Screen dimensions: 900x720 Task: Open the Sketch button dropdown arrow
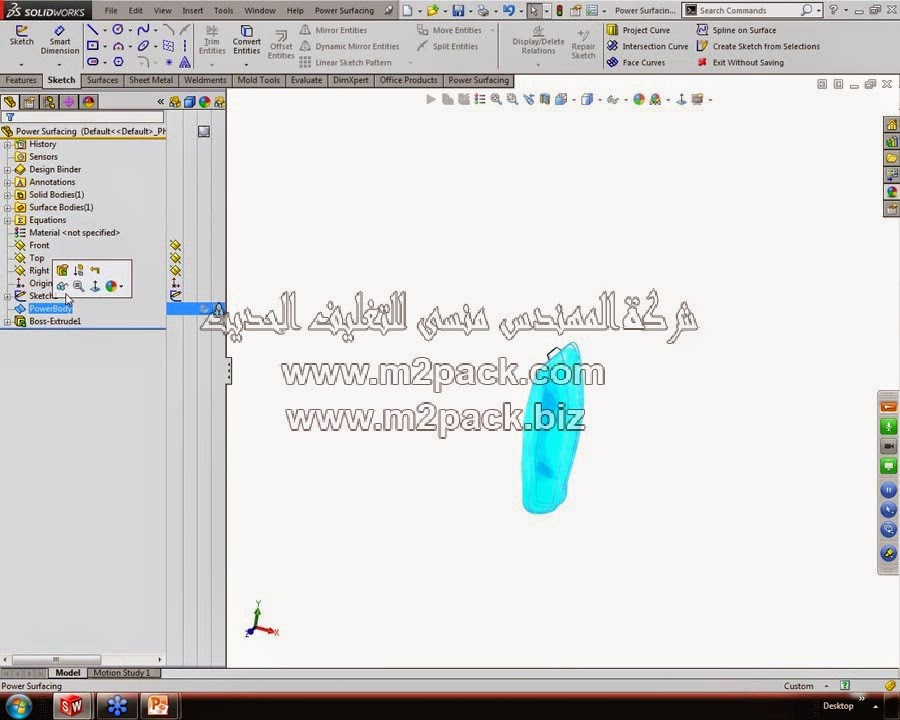click(x=21, y=64)
